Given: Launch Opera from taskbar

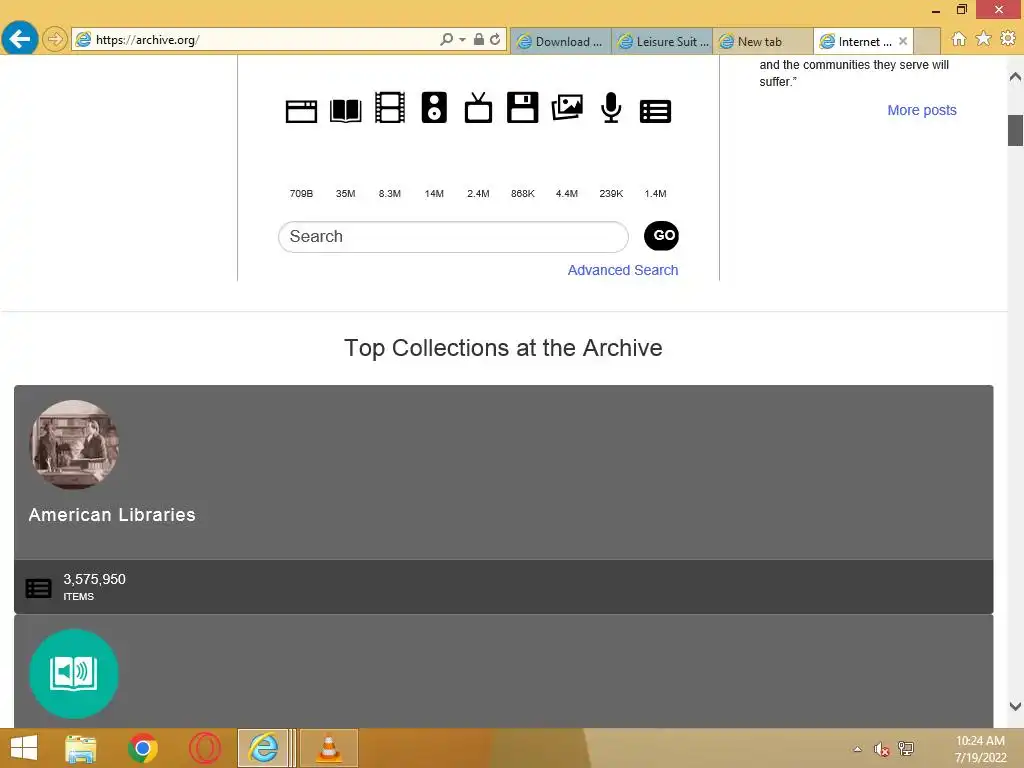Looking at the screenshot, I should (204, 748).
